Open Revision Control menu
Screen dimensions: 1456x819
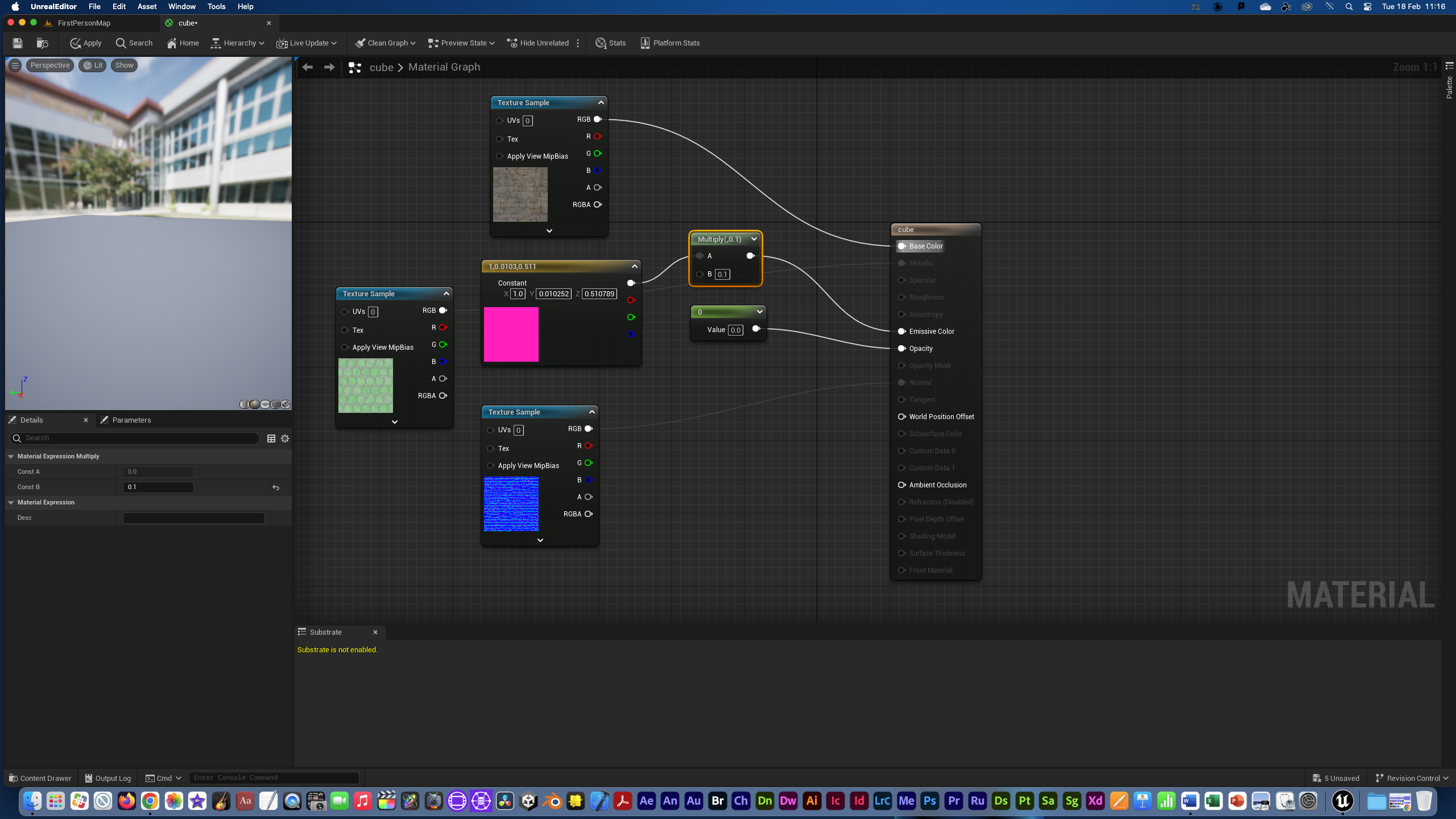(x=1412, y=778)
